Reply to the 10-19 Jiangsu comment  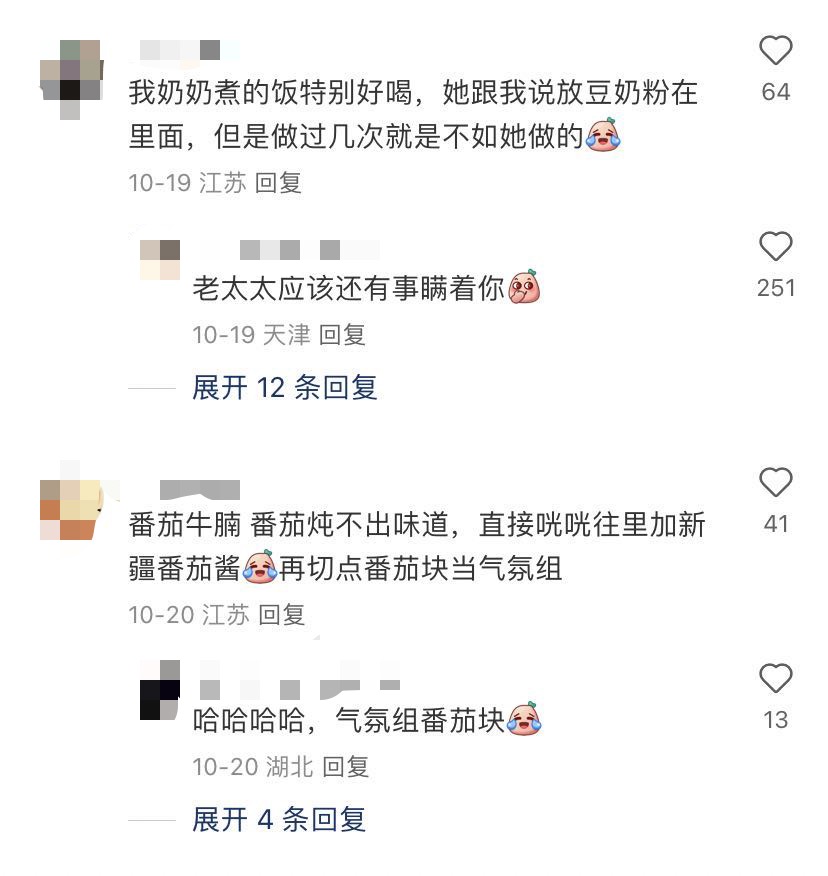click(x=278, y=183)
